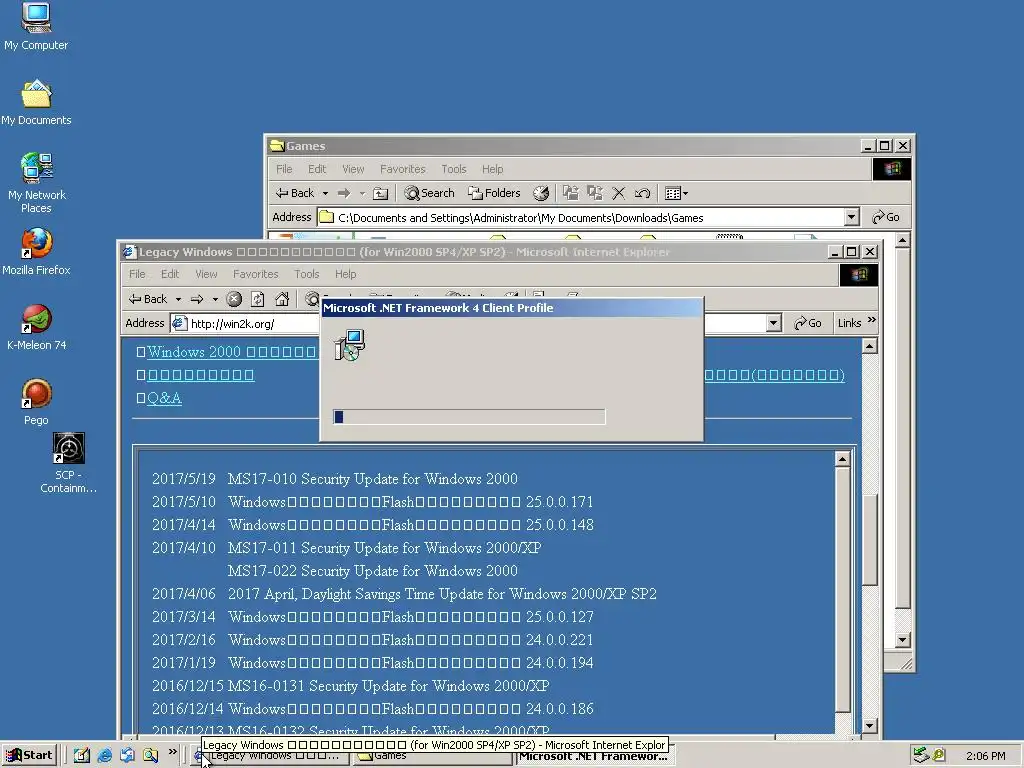Click Search button in Games window toolbar
Image resolution: width=1024 pixels, height=768 pixels.
(429, 193)
